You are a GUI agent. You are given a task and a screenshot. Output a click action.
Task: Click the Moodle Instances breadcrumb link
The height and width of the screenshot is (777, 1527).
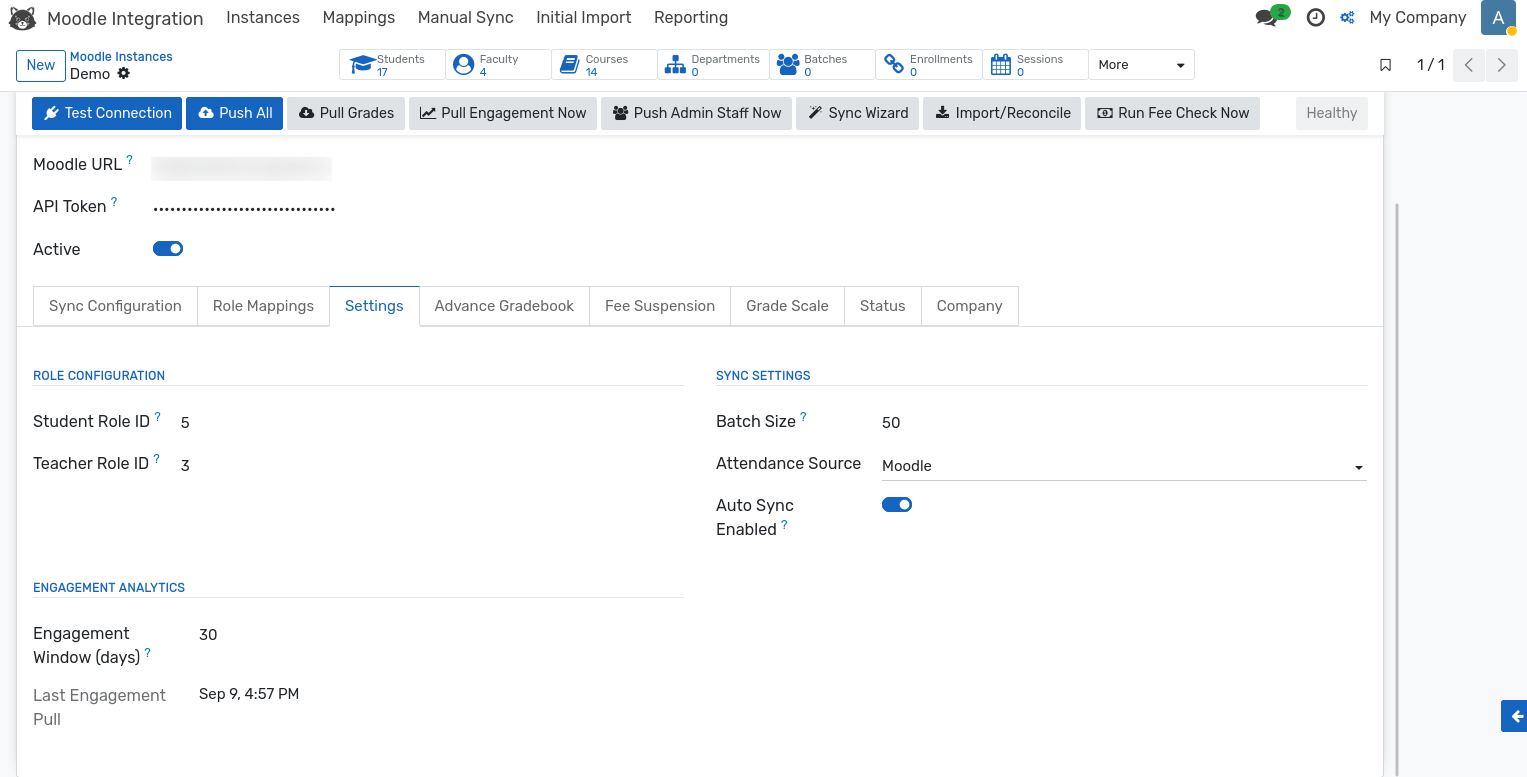pos(121,57)
